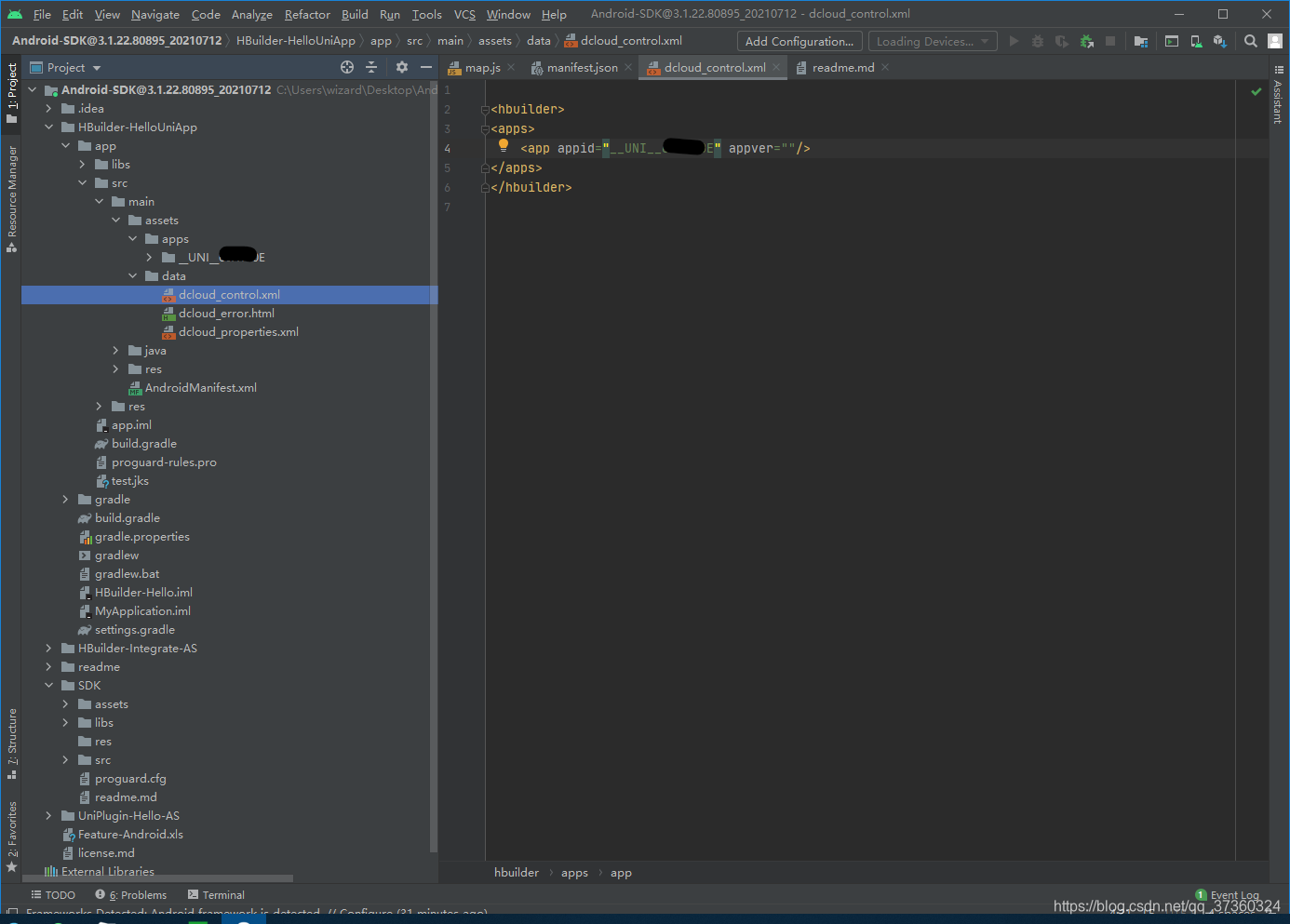1290x924 pixels.
Task: Open Project panel gear settings
Action: pos(402,67)
